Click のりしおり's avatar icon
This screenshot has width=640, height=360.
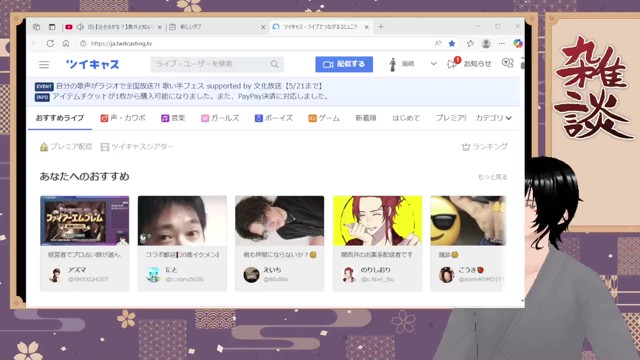(349, 275)
